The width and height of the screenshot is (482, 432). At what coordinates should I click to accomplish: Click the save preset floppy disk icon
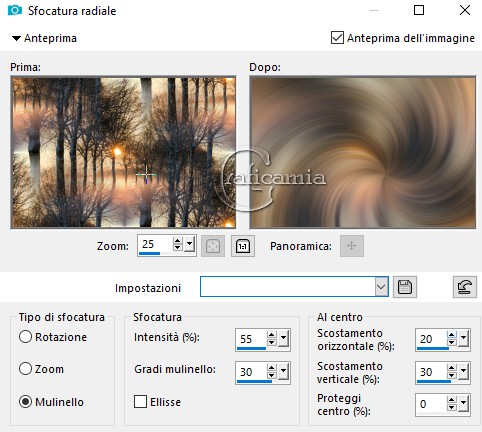[405, 287]
